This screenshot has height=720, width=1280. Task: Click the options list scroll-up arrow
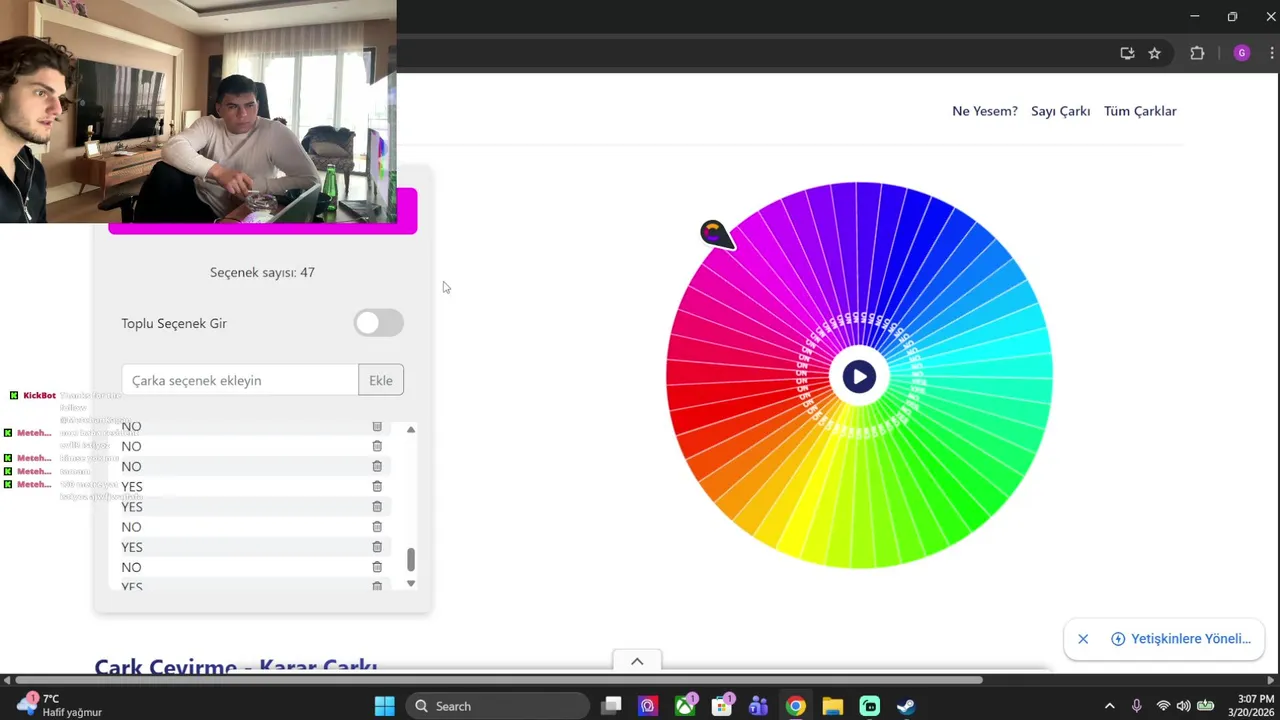(x=411, y=429)
